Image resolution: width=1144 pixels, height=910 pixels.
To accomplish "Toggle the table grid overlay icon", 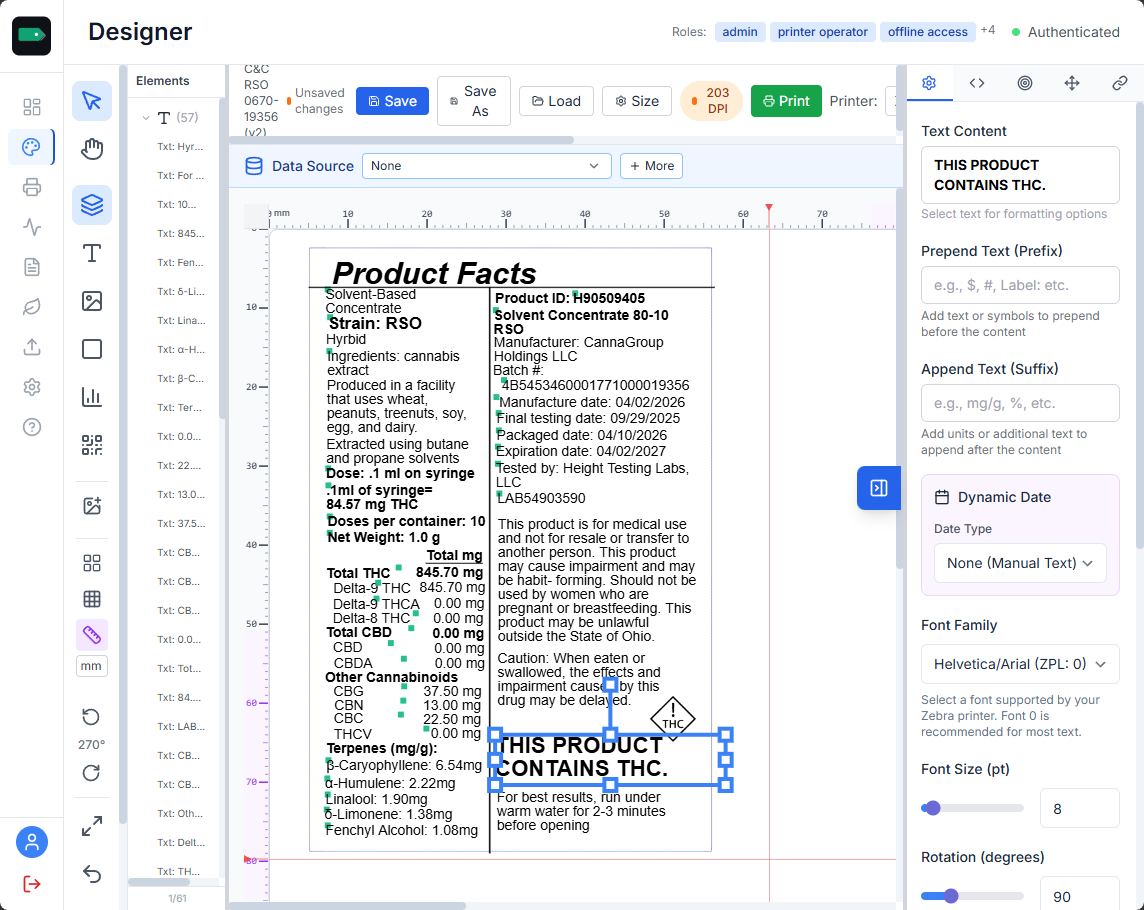I will (92, 599).
